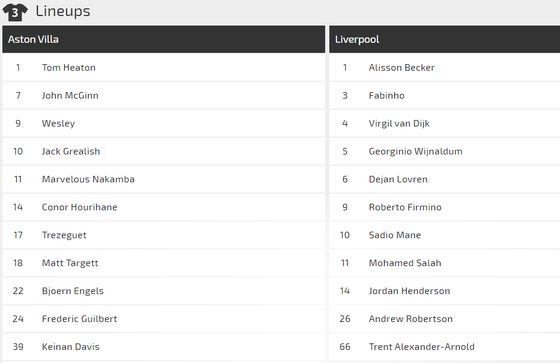Image resolution: width=560 pixels, height=363 pixels.
Task: Open Alisson Becker's player link
Action: [401, 68]
